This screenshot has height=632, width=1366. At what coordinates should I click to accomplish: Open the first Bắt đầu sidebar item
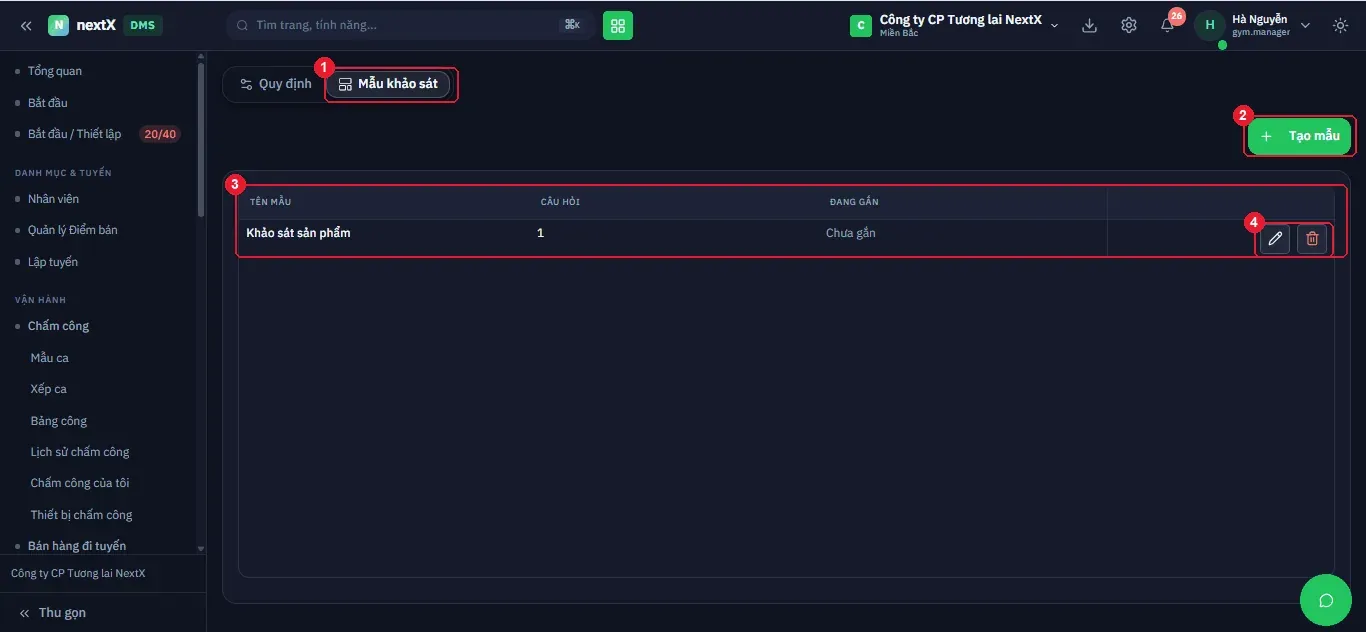coord(48,103)
